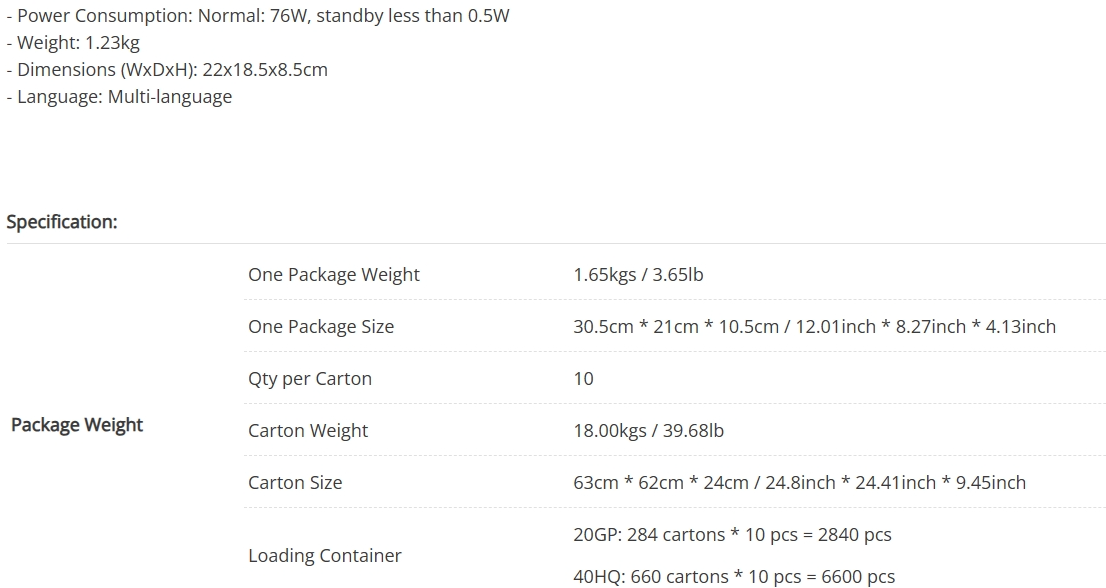Image resolution: width=1106 pixels, height=588 pixels.
Task: Select the Package Weight row header
Action: (x=77, y=424)
